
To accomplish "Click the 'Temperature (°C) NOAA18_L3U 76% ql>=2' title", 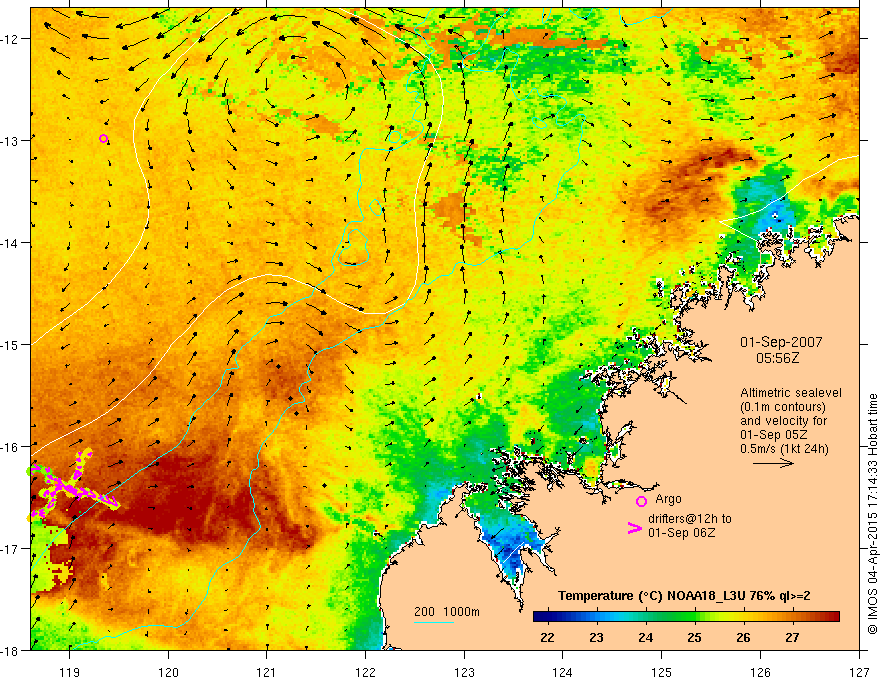I will pyautogui.click(x=684, y=596).
